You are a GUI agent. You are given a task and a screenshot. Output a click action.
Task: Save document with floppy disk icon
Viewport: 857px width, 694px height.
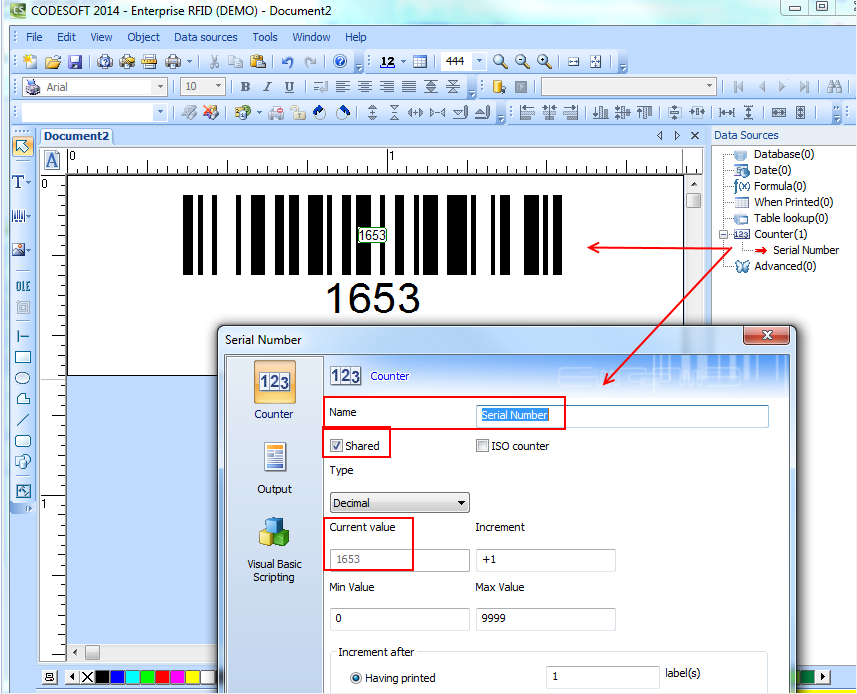point(74,62)
